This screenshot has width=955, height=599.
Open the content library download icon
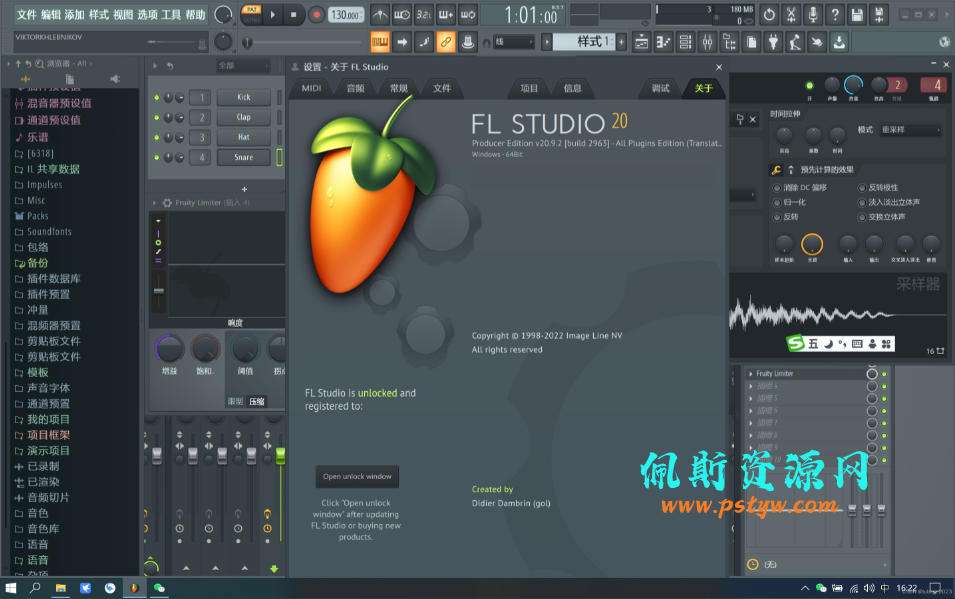839,42
